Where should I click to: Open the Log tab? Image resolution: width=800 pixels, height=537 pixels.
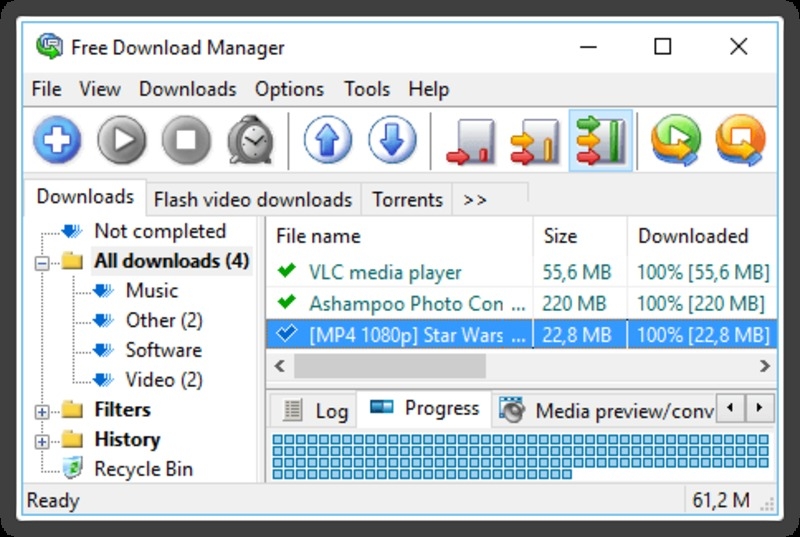coord(313,411)
